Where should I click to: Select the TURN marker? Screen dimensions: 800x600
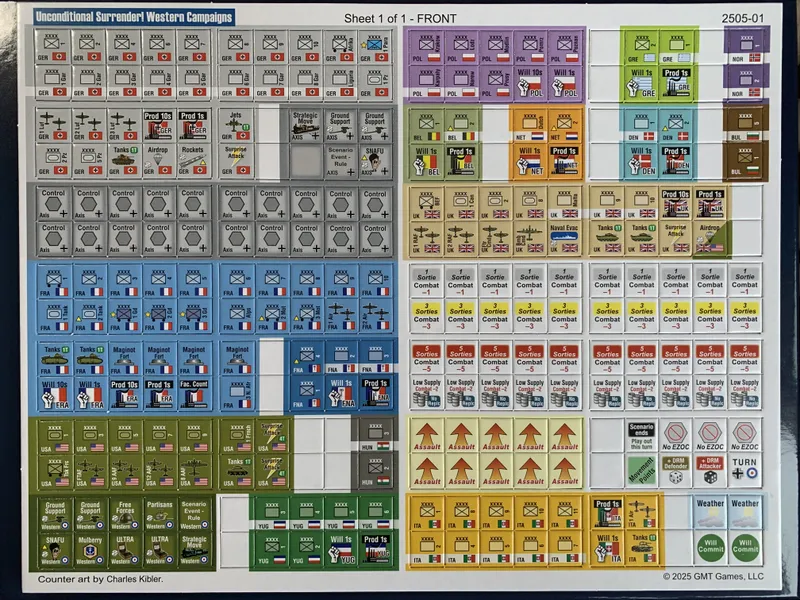(744, 471)
